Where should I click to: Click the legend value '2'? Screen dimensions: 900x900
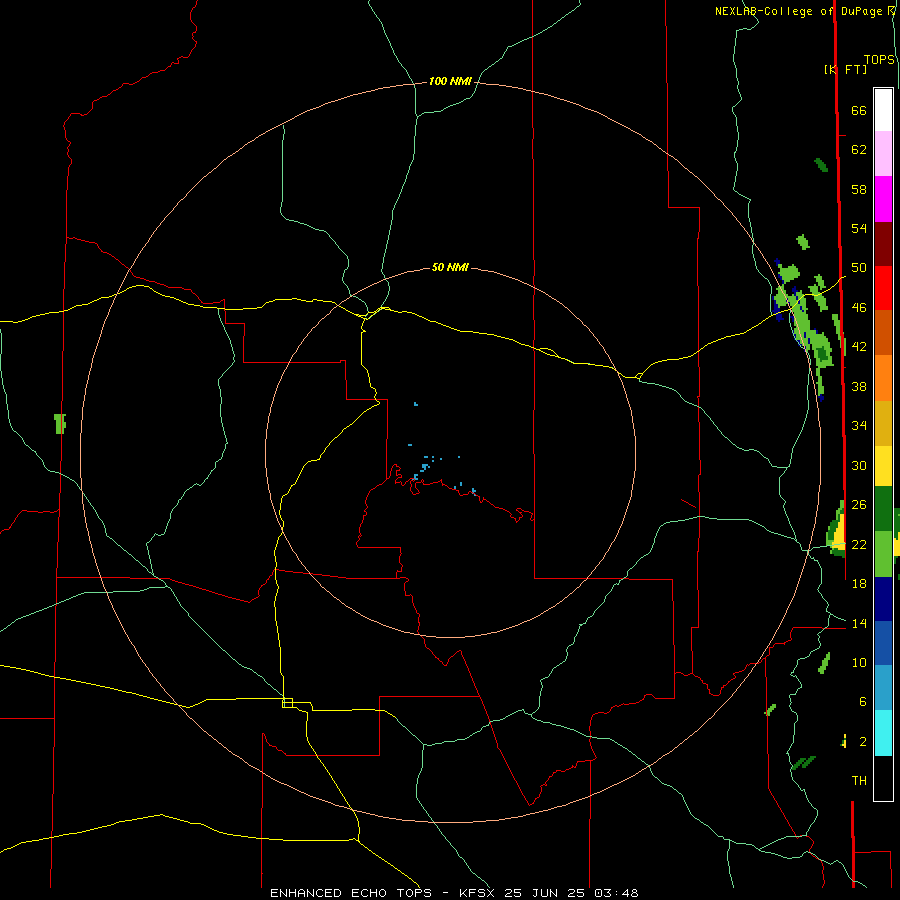coord(862,742)
